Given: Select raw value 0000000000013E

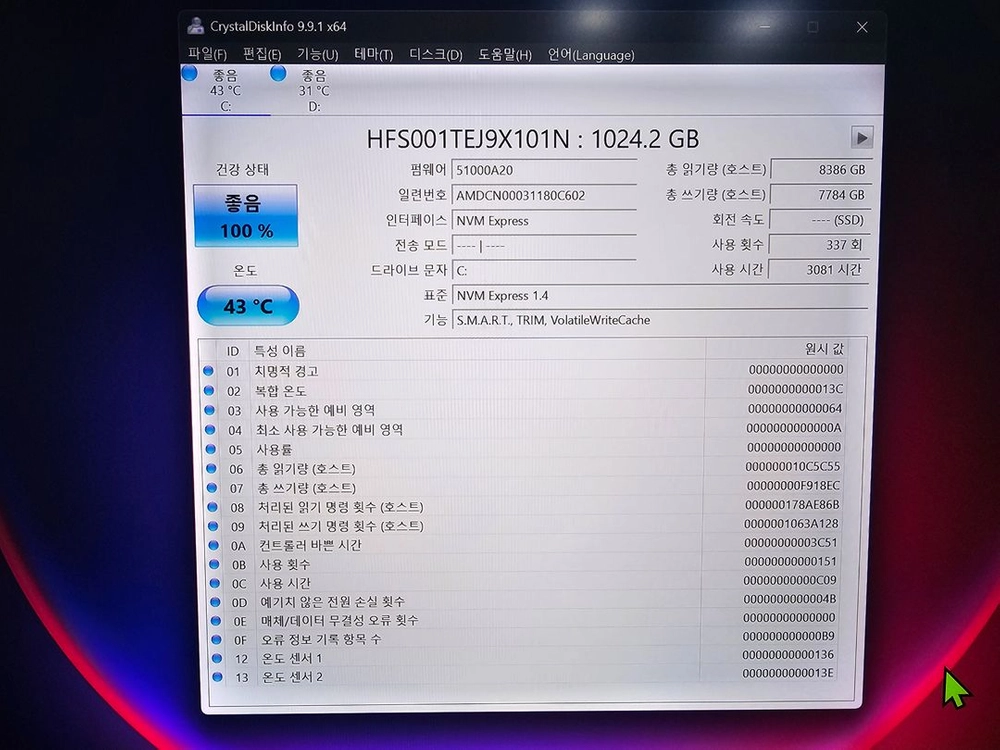Looking at the screenshot, I should click(x=788, y=673).
